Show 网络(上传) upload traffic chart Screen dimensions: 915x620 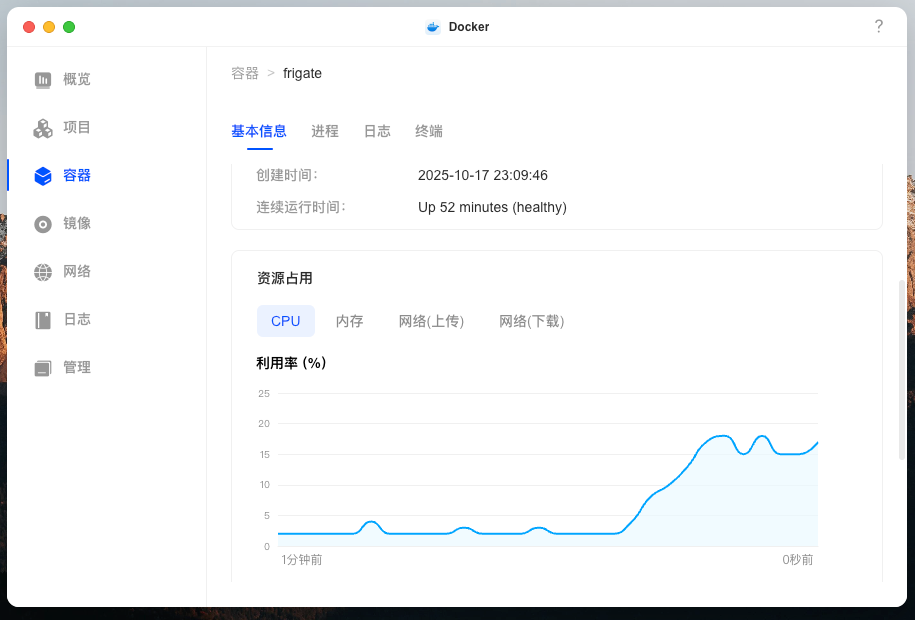click(431, 320)
